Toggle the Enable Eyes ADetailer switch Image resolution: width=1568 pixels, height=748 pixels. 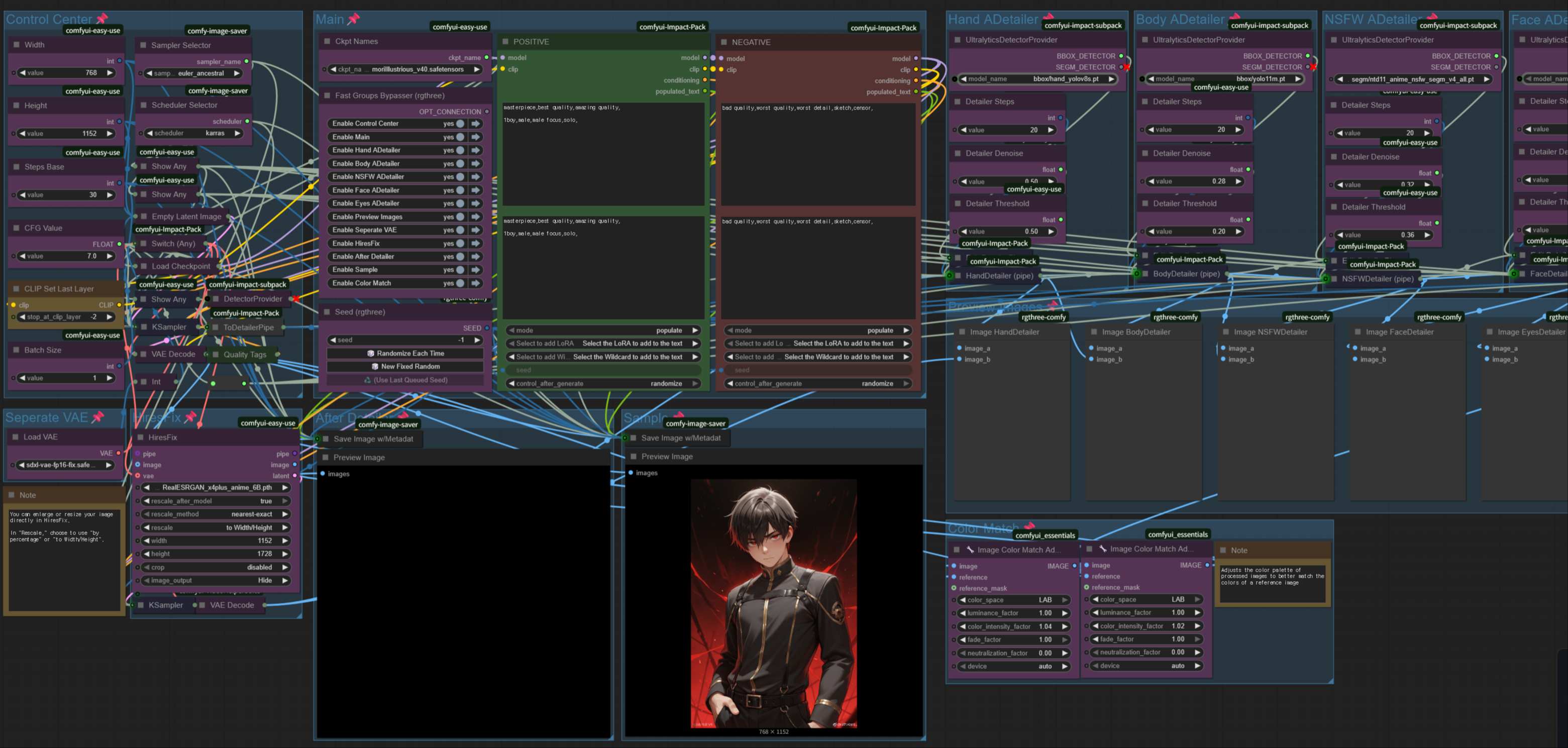(461, 203)
